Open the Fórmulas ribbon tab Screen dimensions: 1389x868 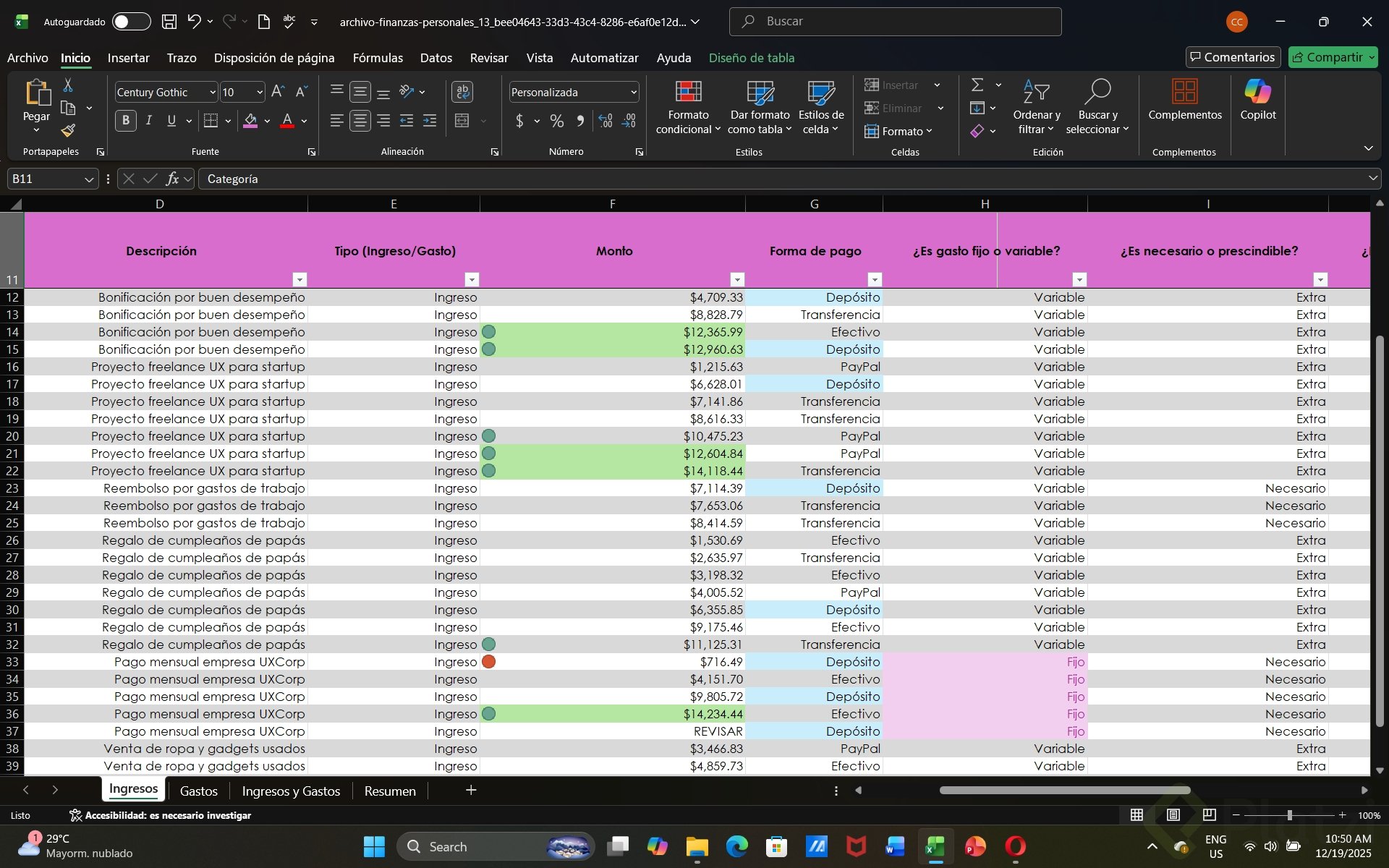[378, 58]
